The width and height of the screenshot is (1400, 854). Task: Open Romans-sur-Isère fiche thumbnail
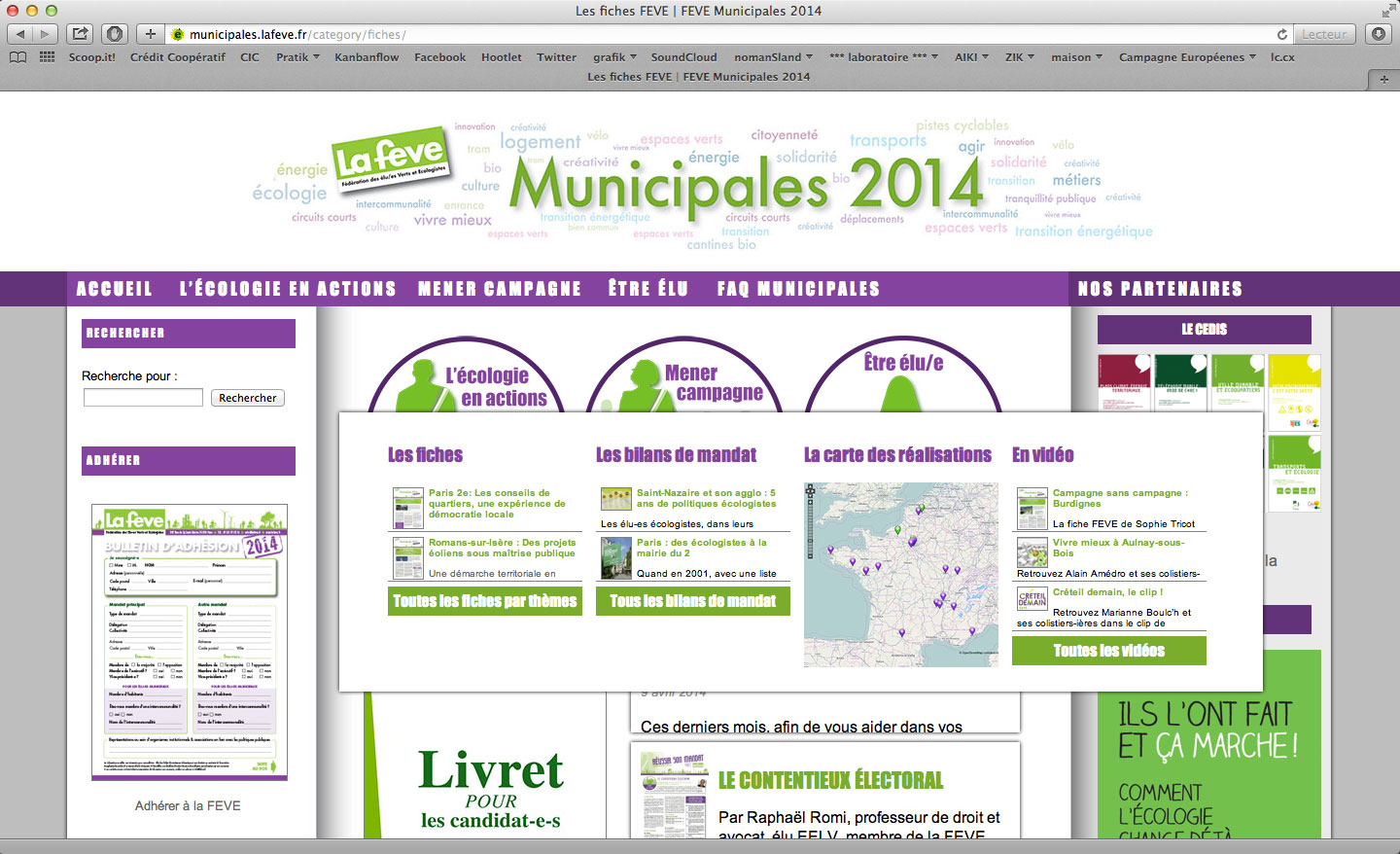click(x=407, y=558)
